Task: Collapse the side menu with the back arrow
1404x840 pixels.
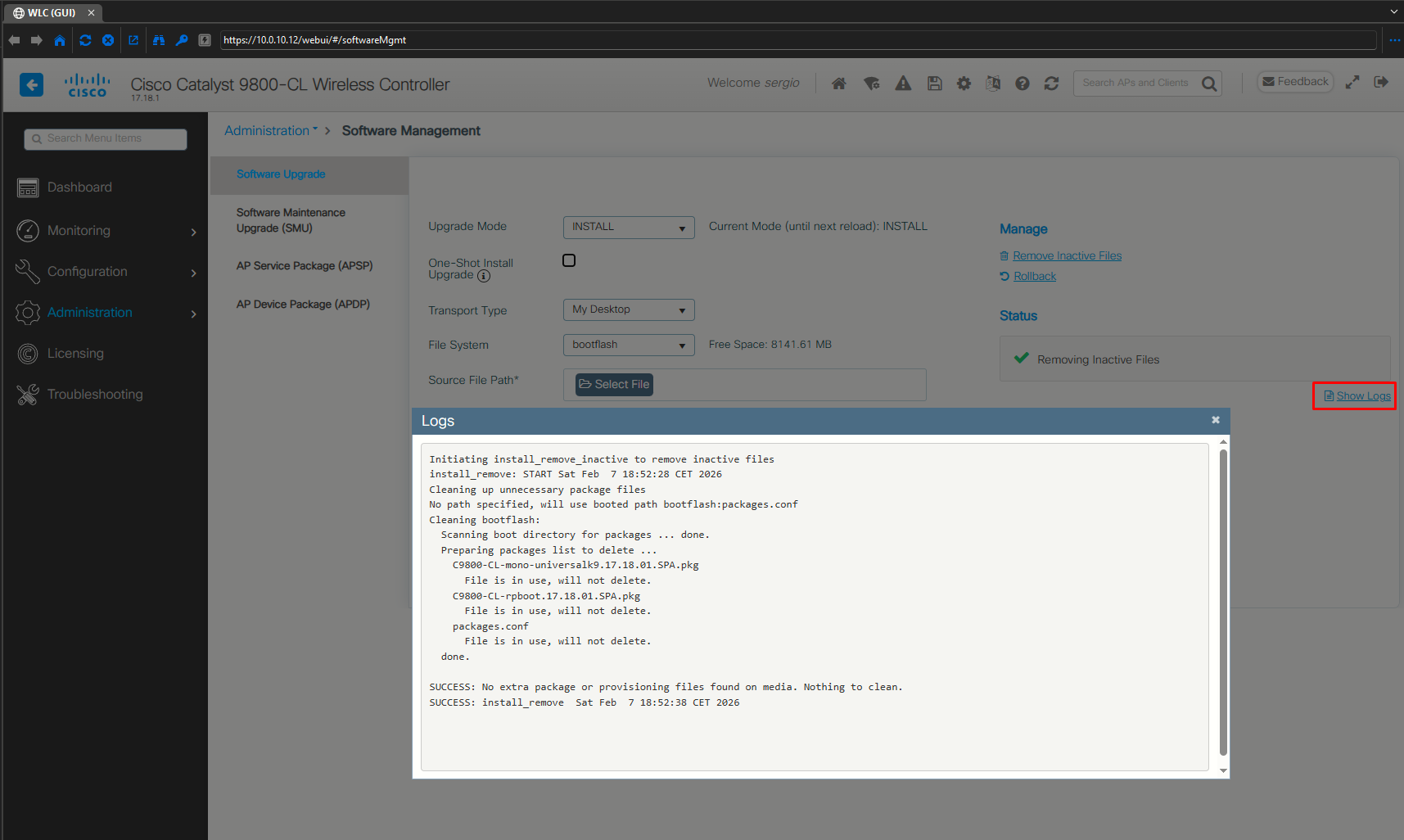Action: coord(31,84)
